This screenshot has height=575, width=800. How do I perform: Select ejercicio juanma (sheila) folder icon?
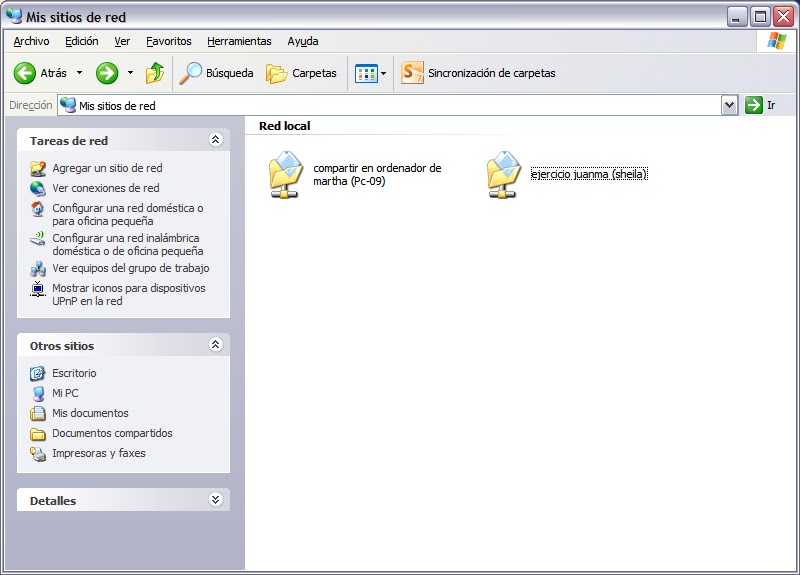click(504, 174)
